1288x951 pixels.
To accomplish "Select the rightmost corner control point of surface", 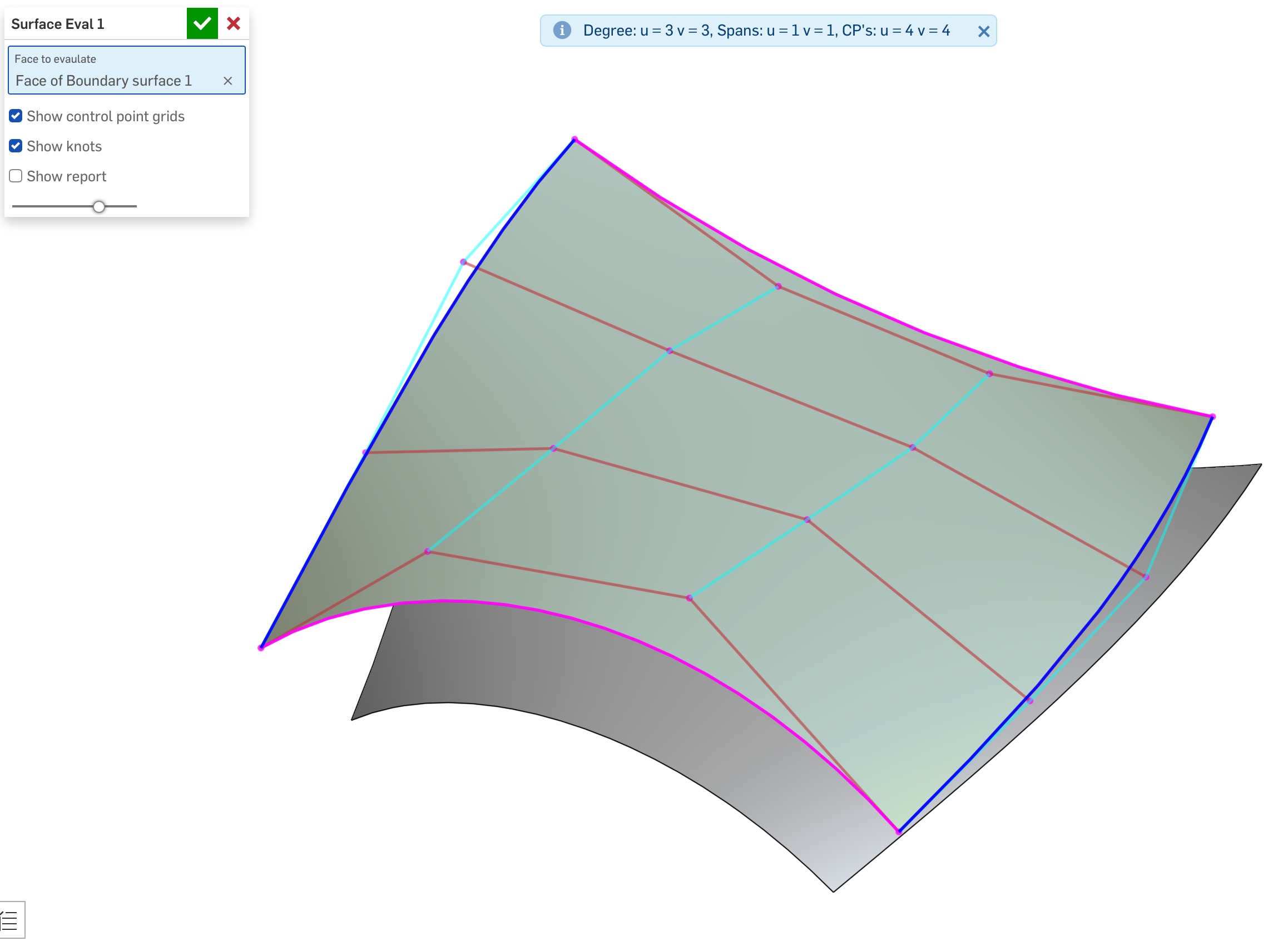I will pyautogui.click(x=1212, y=417).
